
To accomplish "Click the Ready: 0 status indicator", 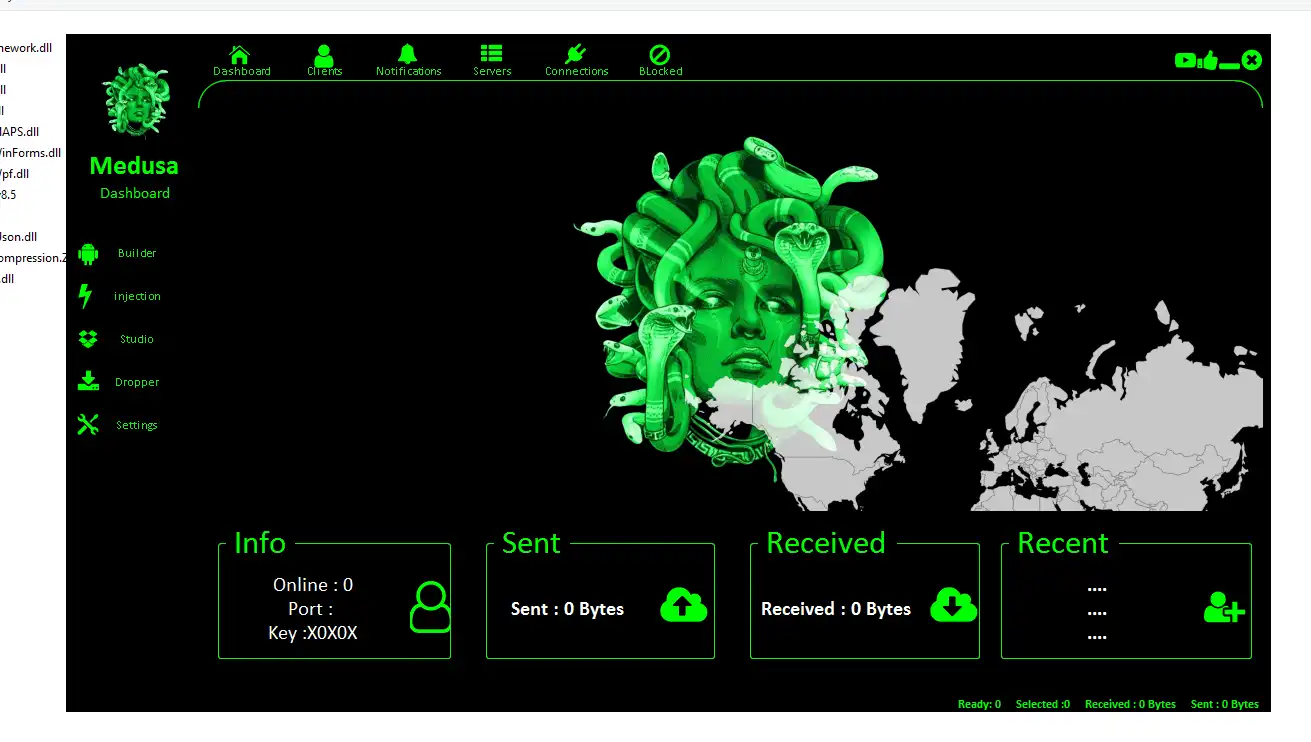I will (979, 703).
